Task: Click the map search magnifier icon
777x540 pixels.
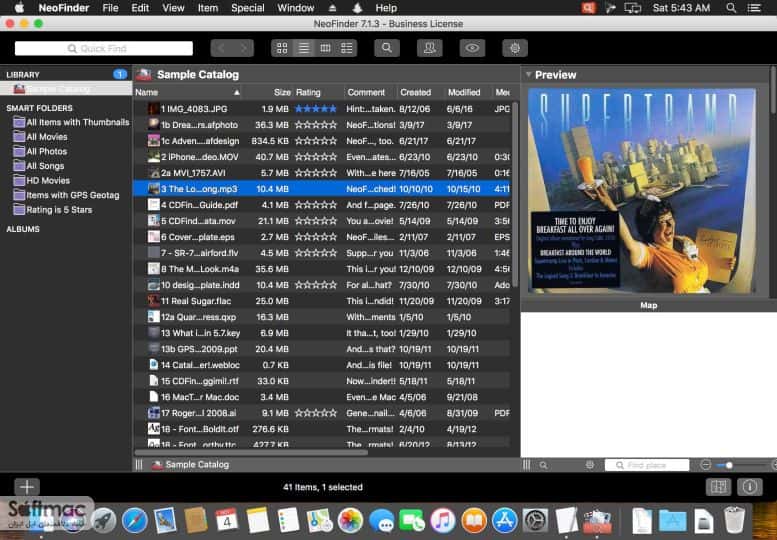Action: [x=544, y=465]
